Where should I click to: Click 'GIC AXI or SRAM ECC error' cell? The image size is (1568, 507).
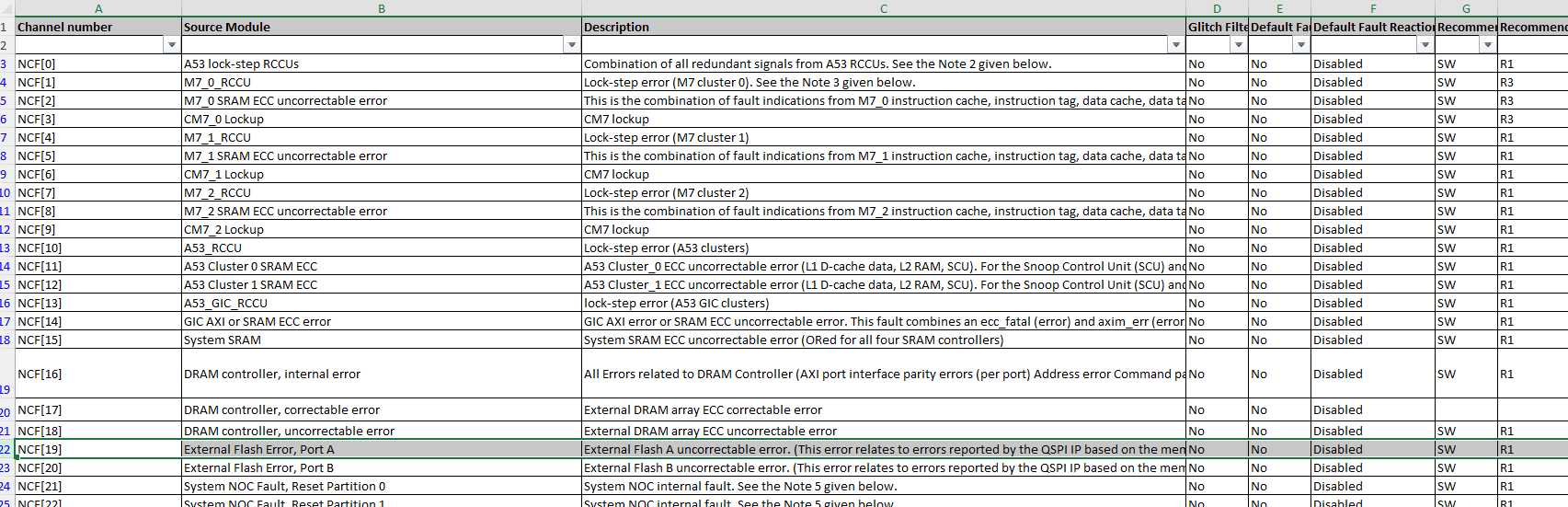pyautogui.click(x=382, y=321)
